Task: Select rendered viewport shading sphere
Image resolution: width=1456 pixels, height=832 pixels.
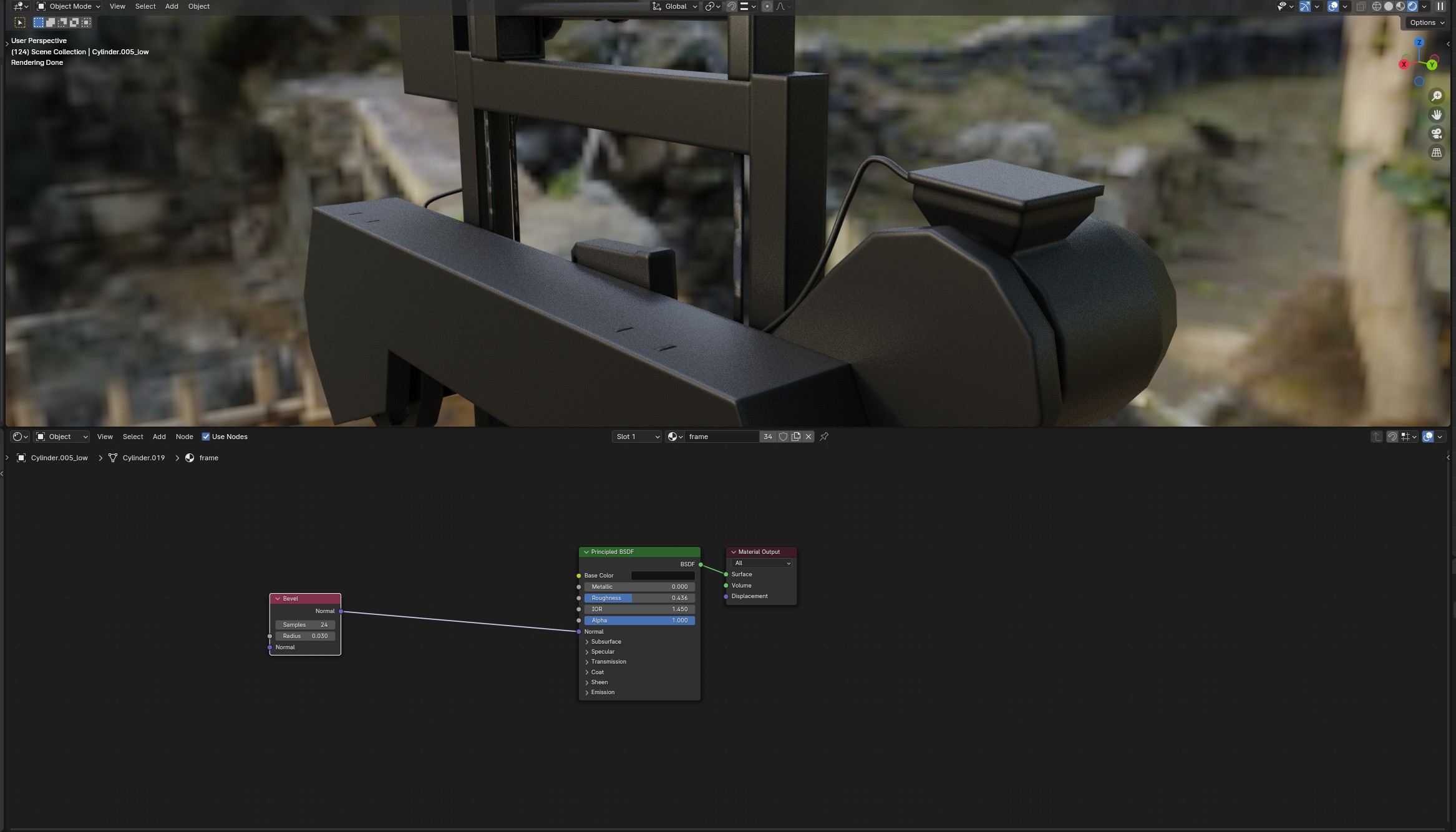Action: [1412, 6]
